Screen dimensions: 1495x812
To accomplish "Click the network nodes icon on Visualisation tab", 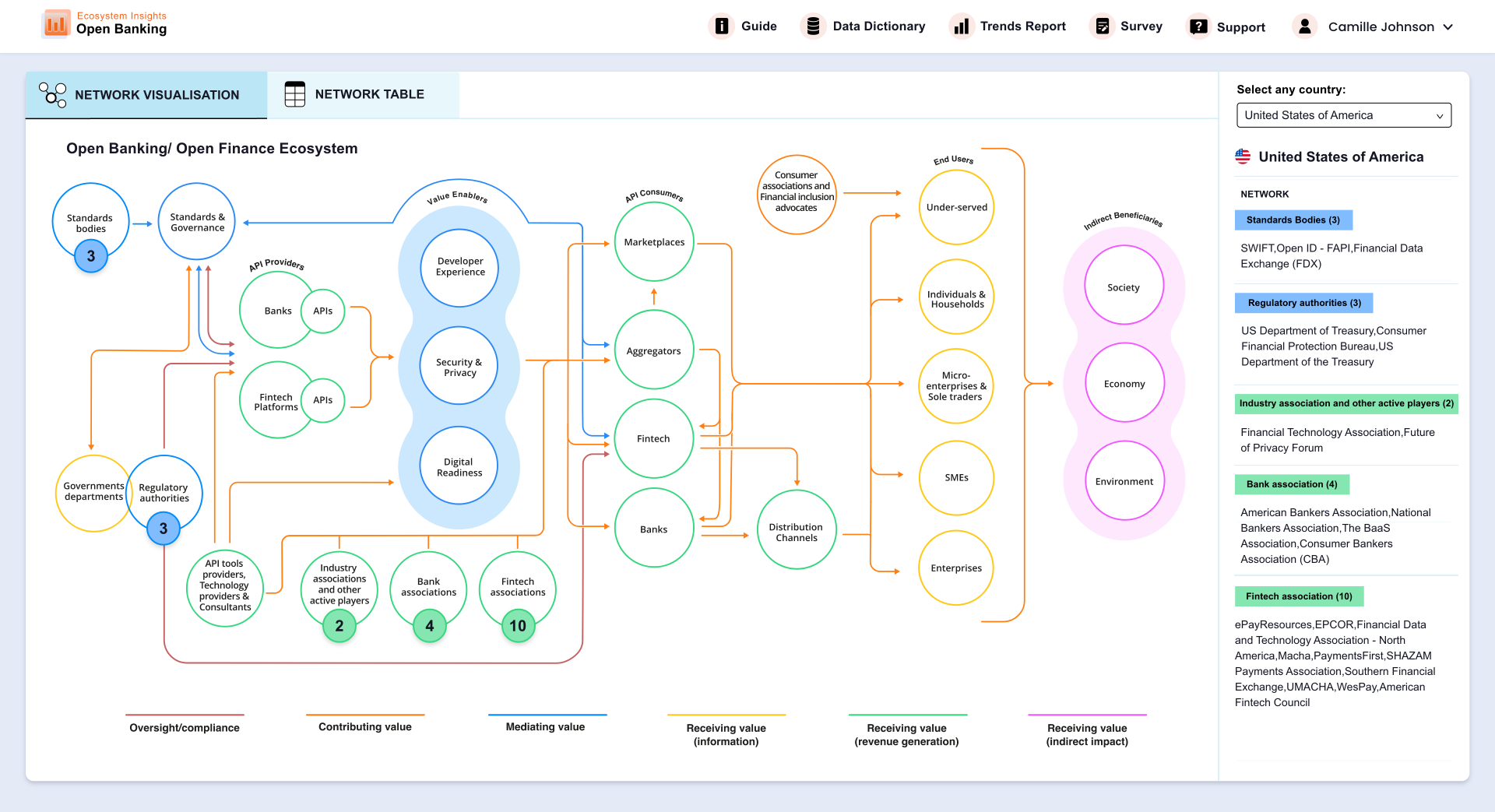I will (x=53, y=94).
